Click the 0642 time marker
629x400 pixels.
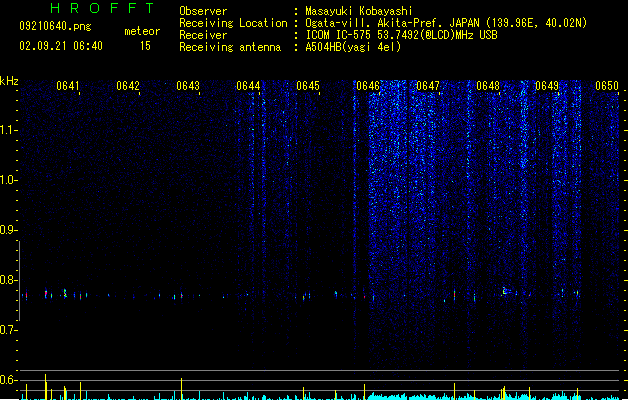(x=128, y=86)
